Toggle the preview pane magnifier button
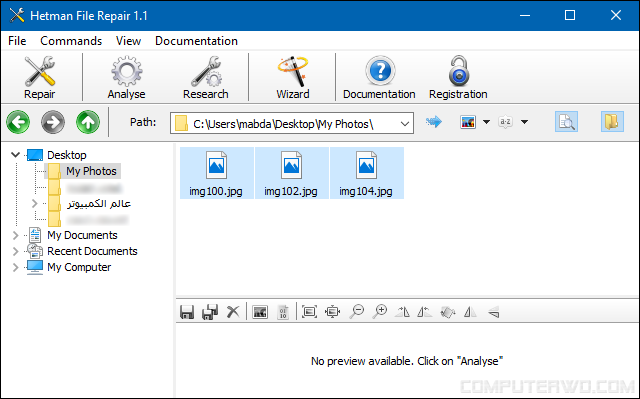The width and height of the screenshot is (640, 399). pos(567,122)
